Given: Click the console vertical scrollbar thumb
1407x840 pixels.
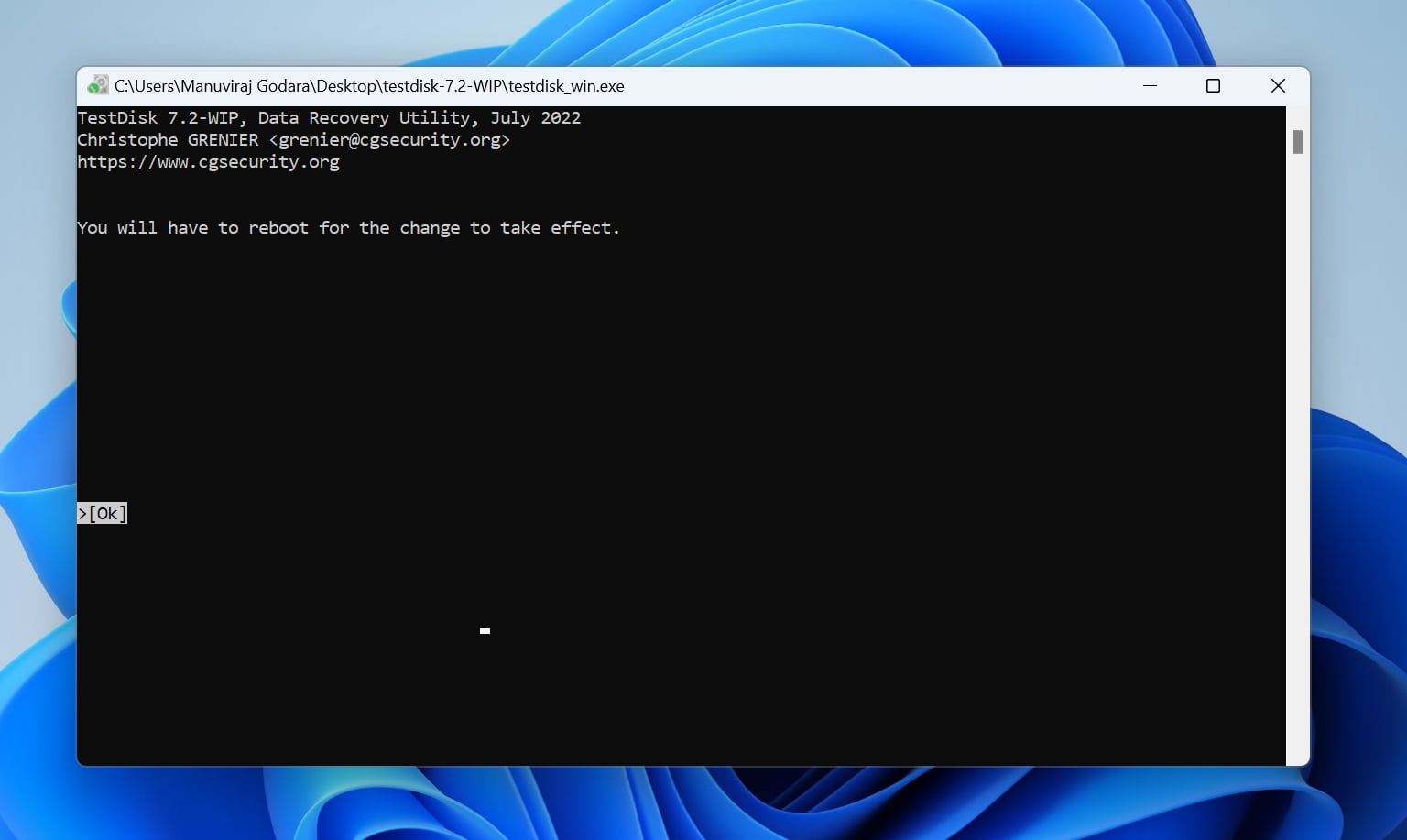Looking at the screenshot, I should tap(1298, 142).
